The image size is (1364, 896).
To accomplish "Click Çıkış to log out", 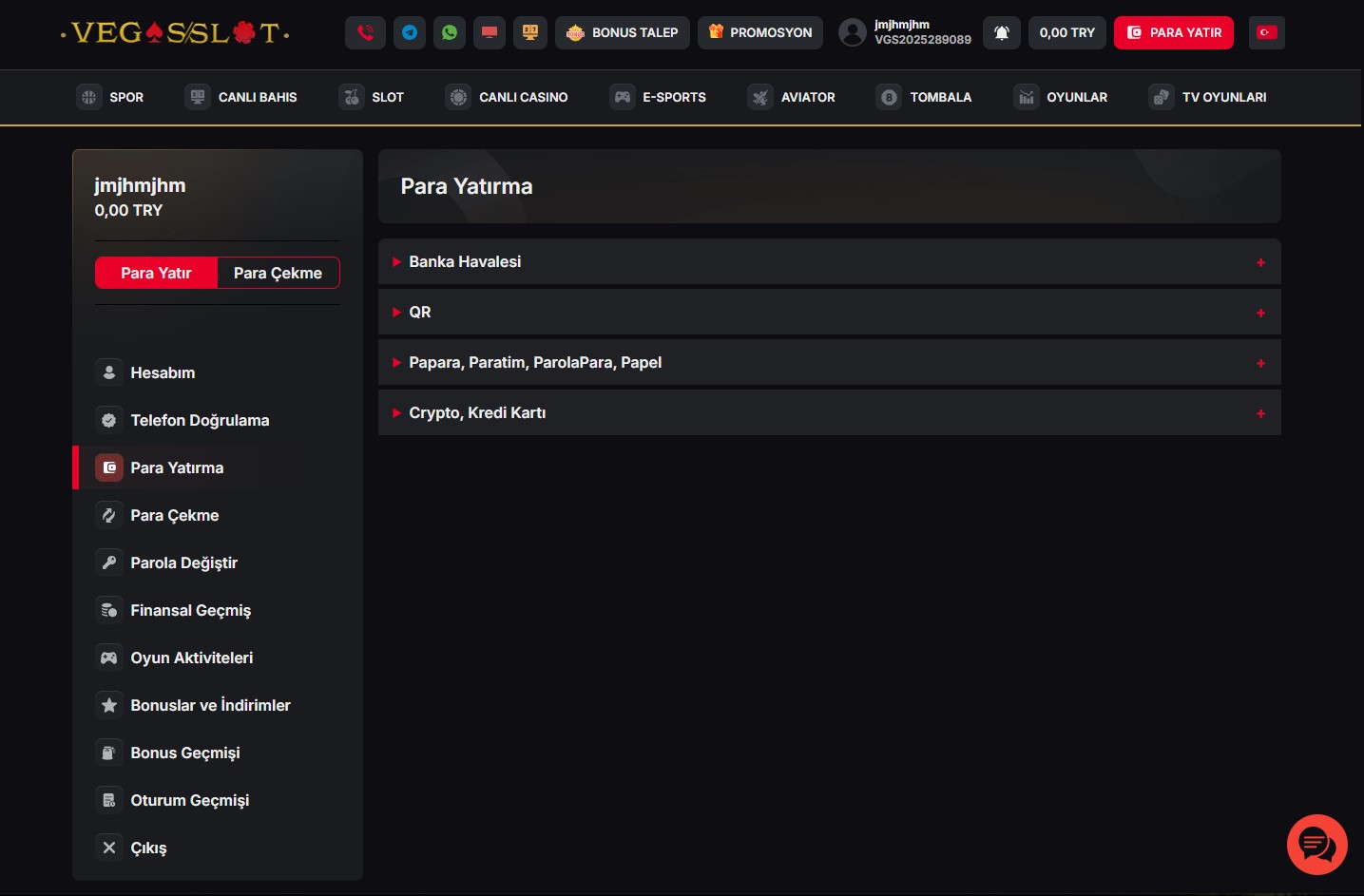I will pyautogui.click(x=148, y=848).
